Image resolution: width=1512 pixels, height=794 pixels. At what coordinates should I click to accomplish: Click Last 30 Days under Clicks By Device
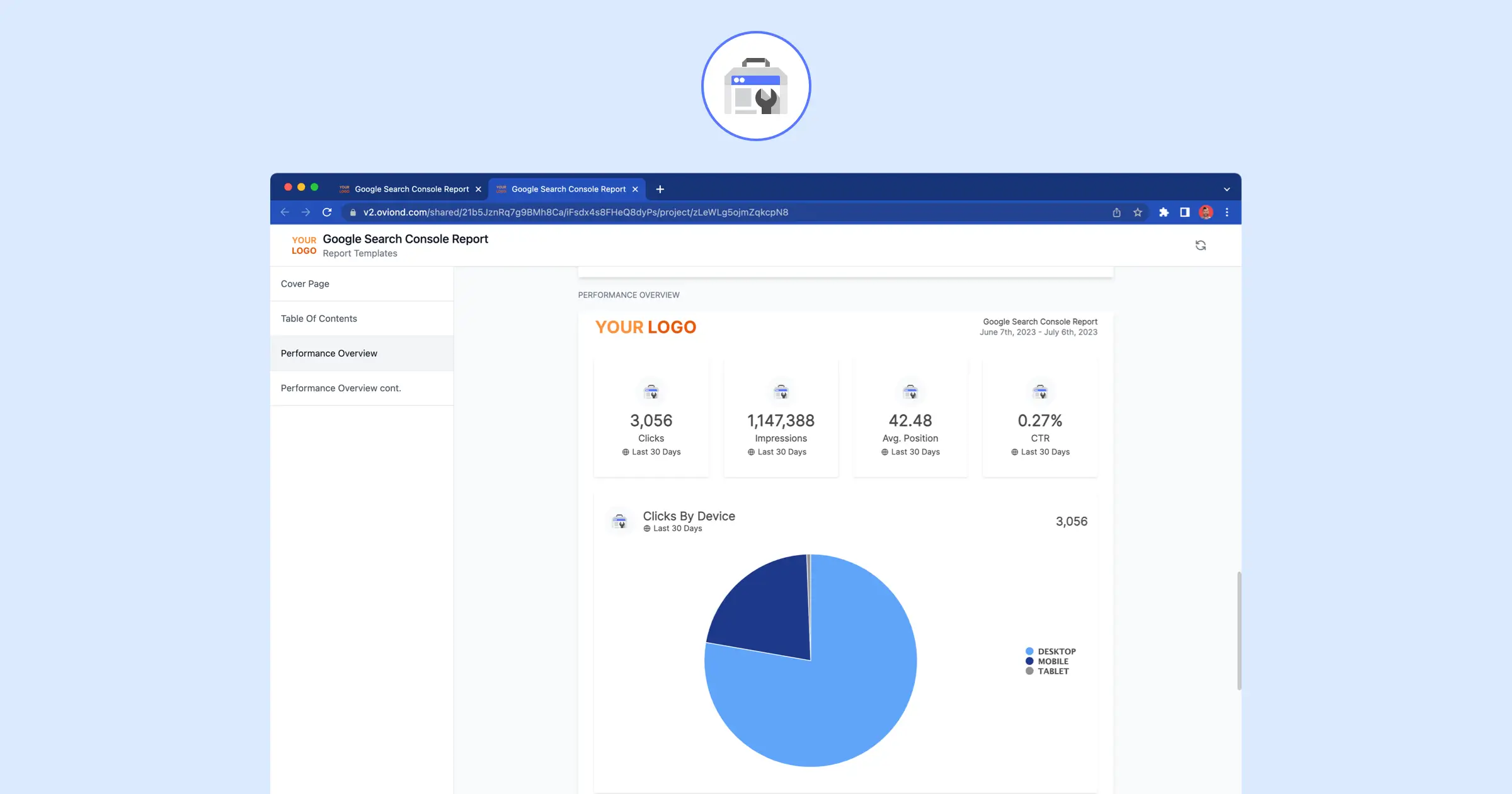tap(672, 529)
